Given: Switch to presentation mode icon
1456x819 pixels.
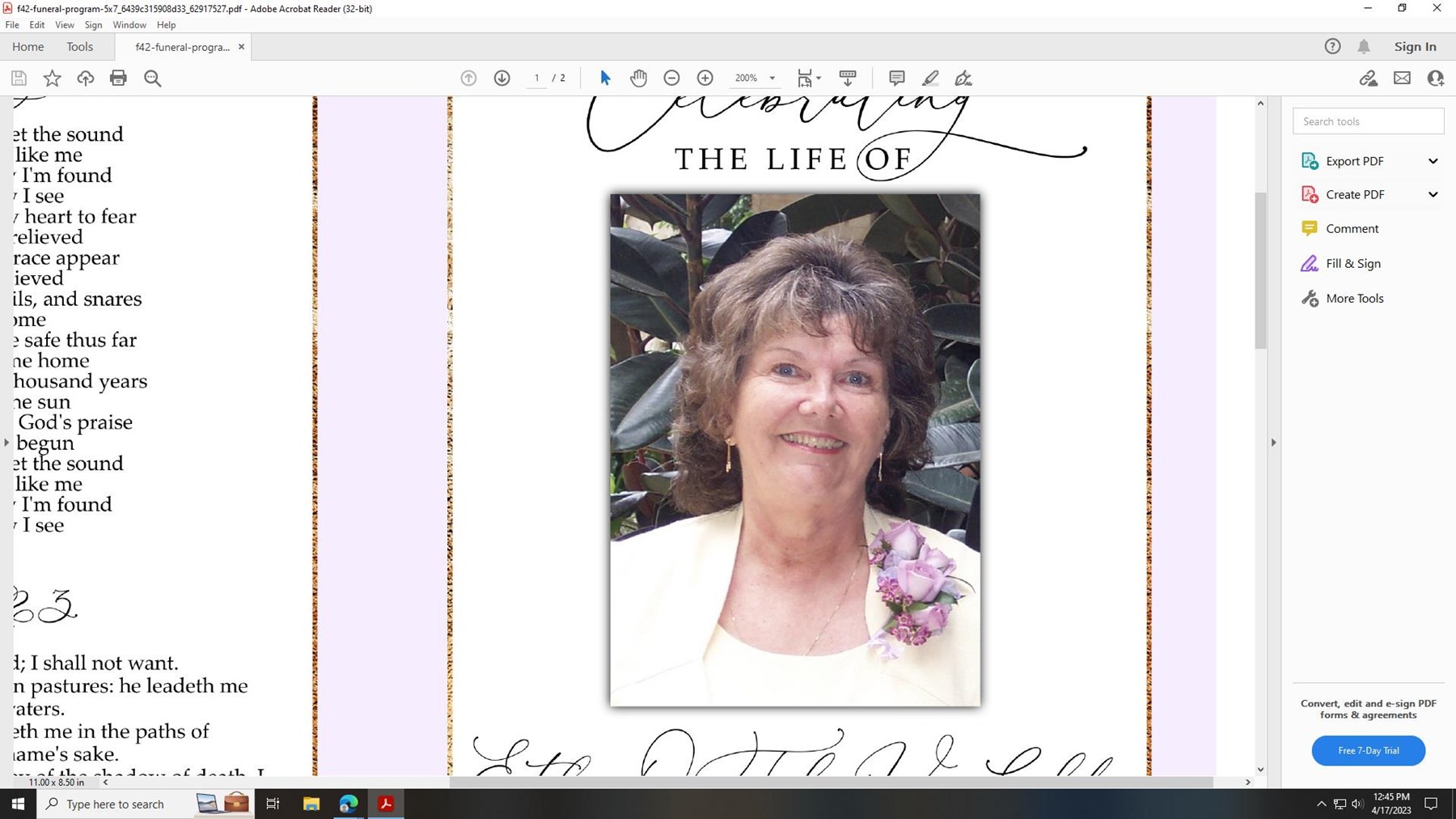Looking at the screenshot, I should pos(848,78).
